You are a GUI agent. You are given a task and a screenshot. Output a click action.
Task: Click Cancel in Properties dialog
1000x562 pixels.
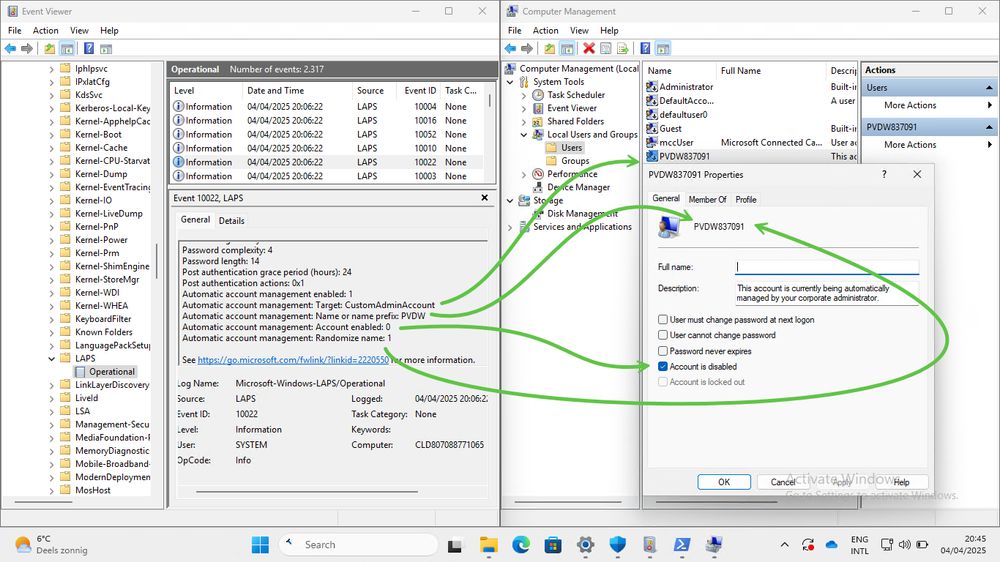click(x=783, y=482)
